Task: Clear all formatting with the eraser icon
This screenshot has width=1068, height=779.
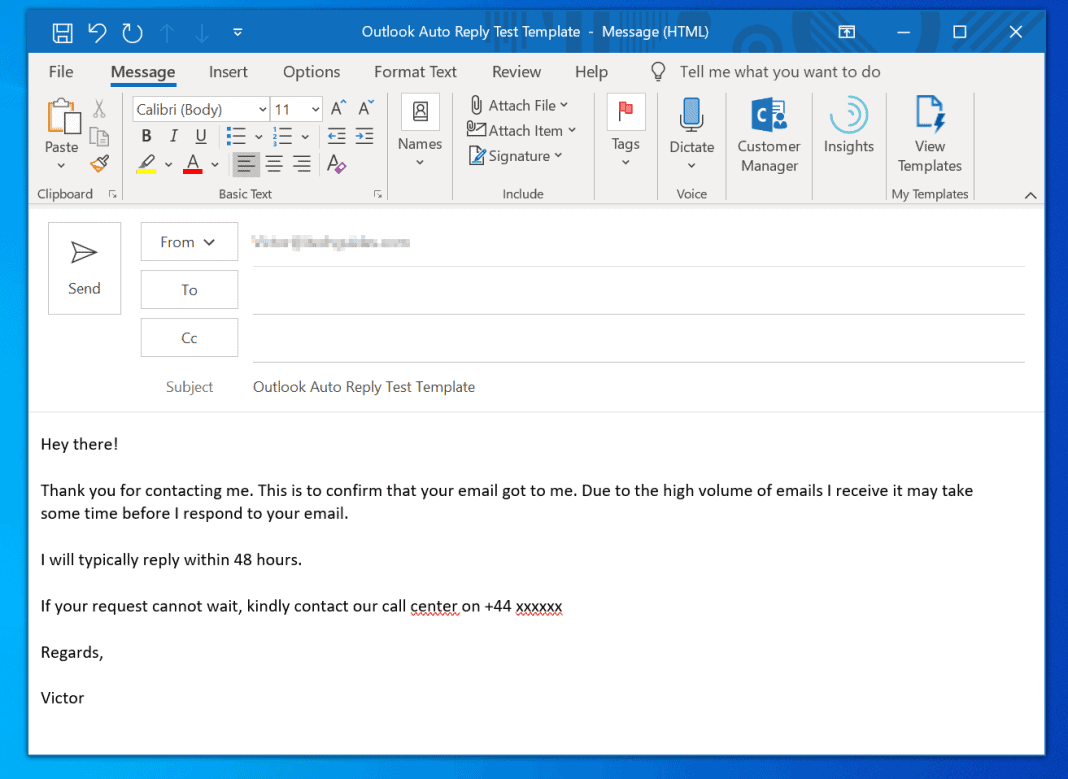Action: 336,163
